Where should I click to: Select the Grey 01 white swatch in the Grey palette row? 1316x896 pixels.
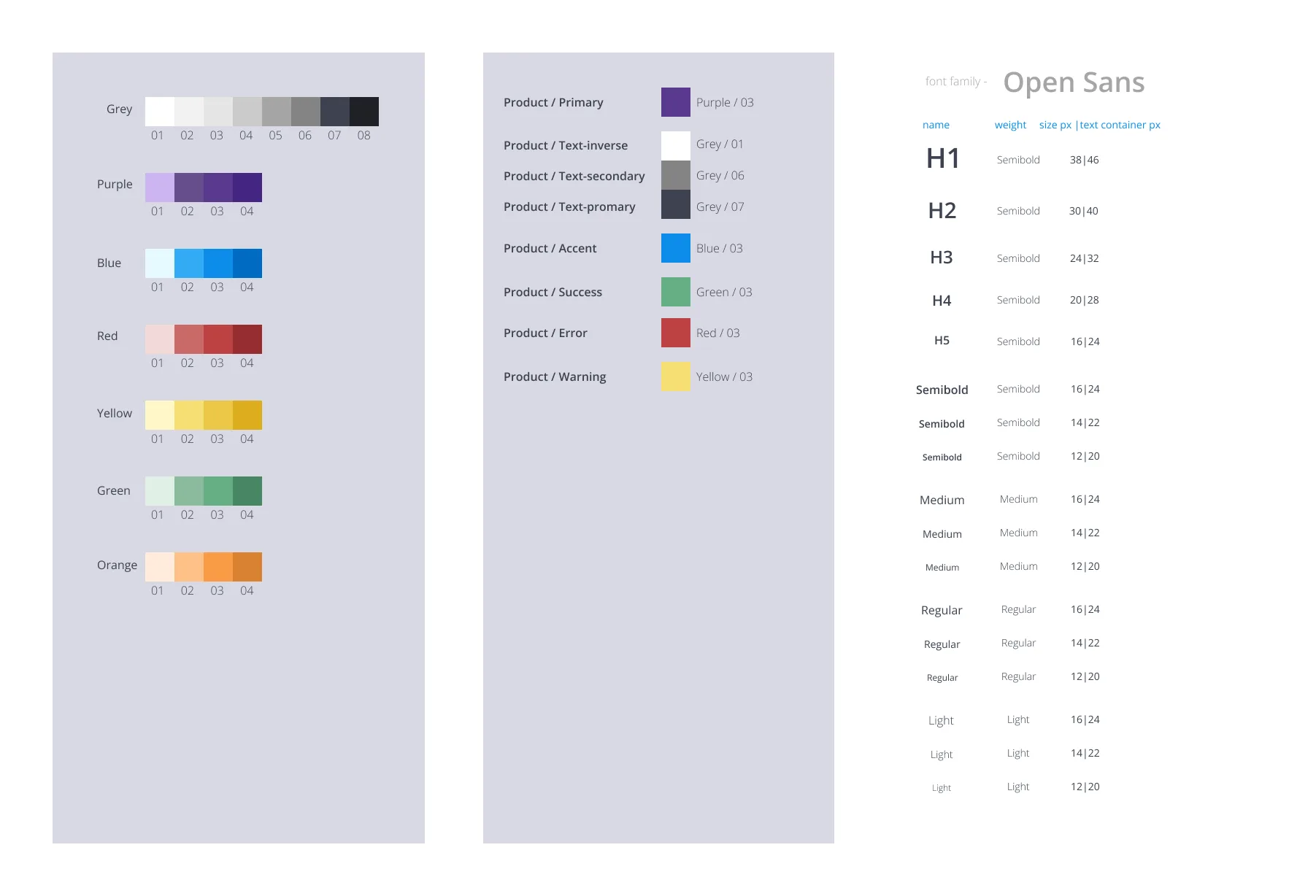pos(160,112)
